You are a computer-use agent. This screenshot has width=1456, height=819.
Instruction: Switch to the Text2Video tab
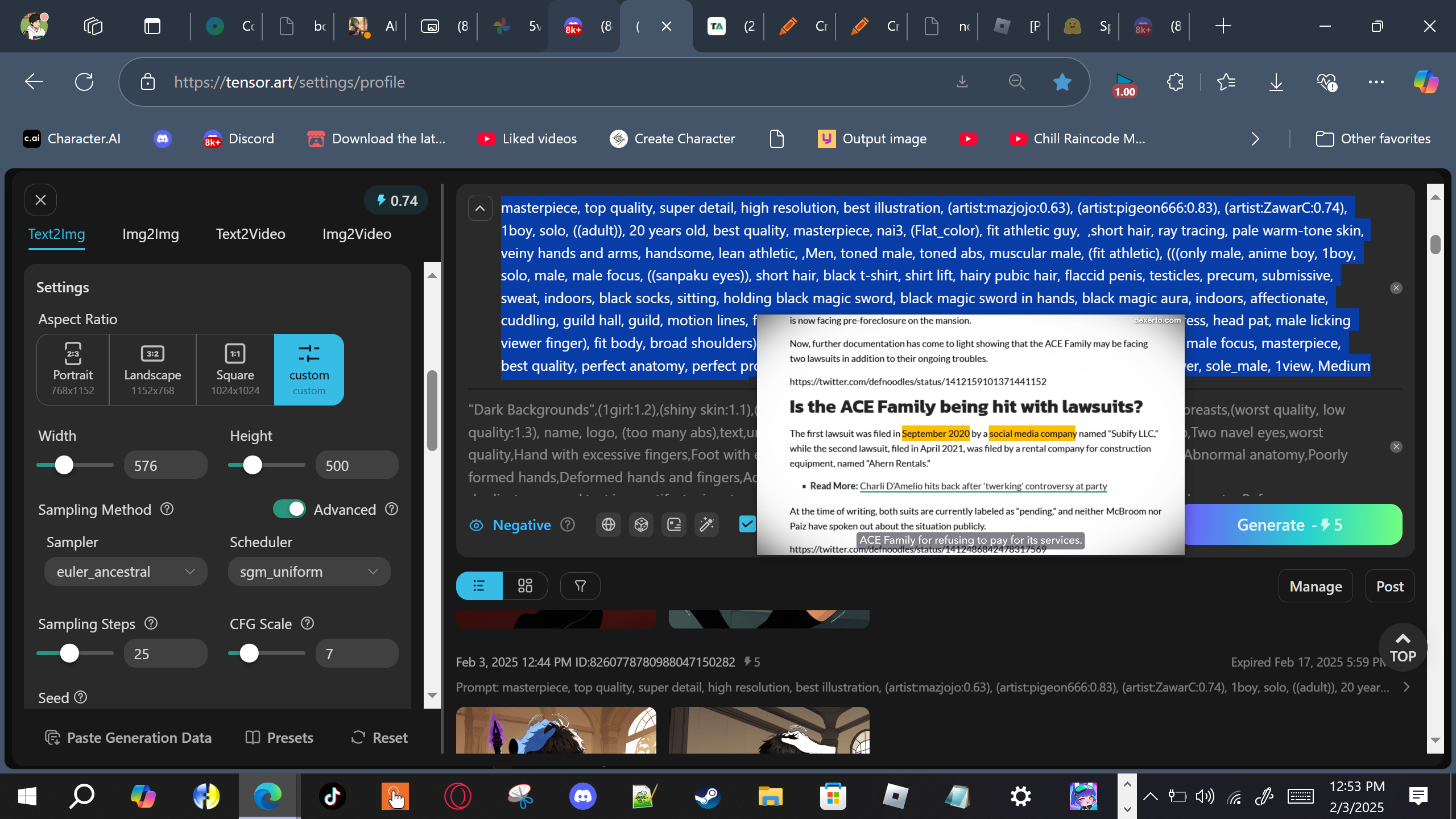coord(251,234)
